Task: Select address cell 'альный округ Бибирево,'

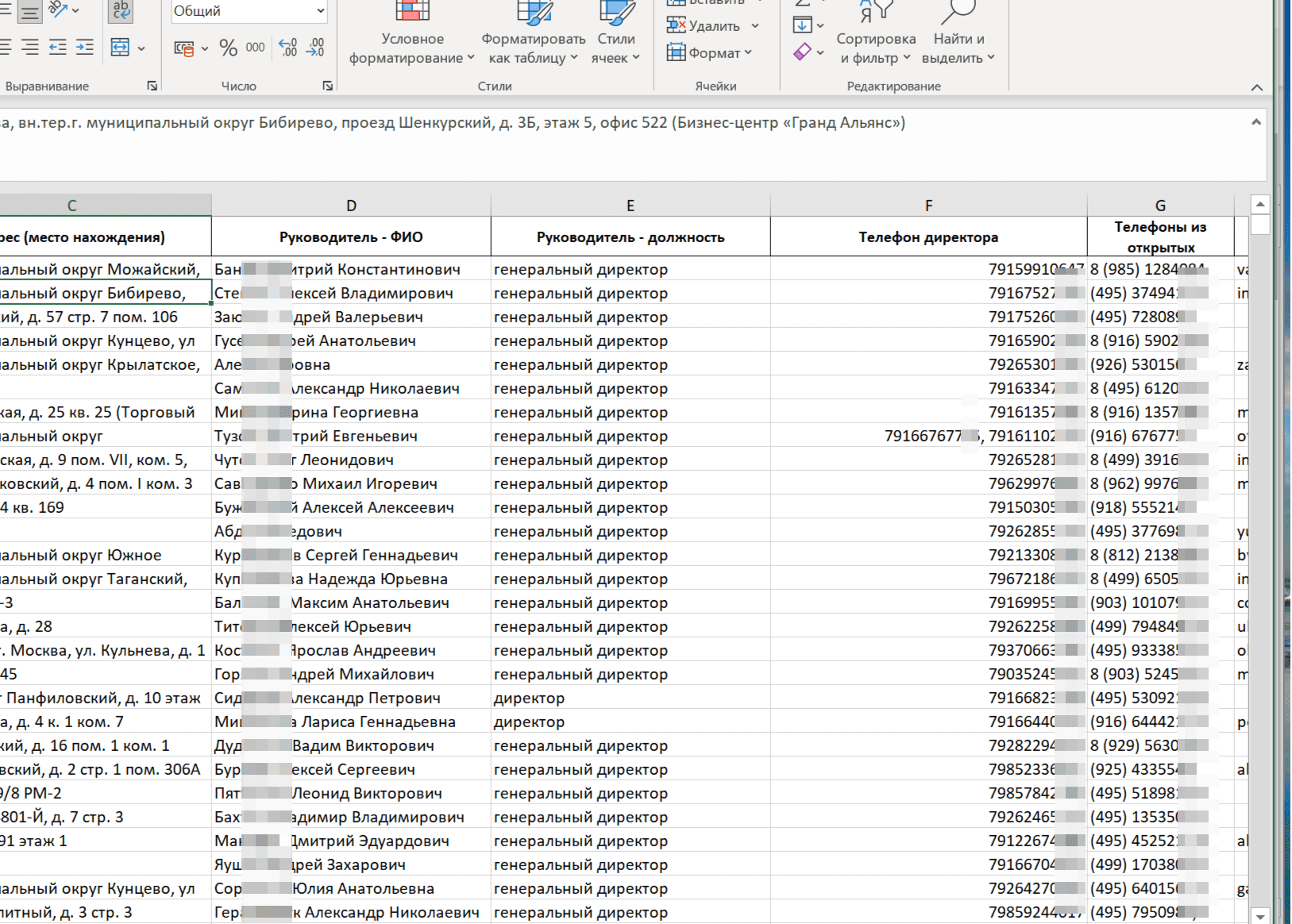Action: click(x=105, y=293)
